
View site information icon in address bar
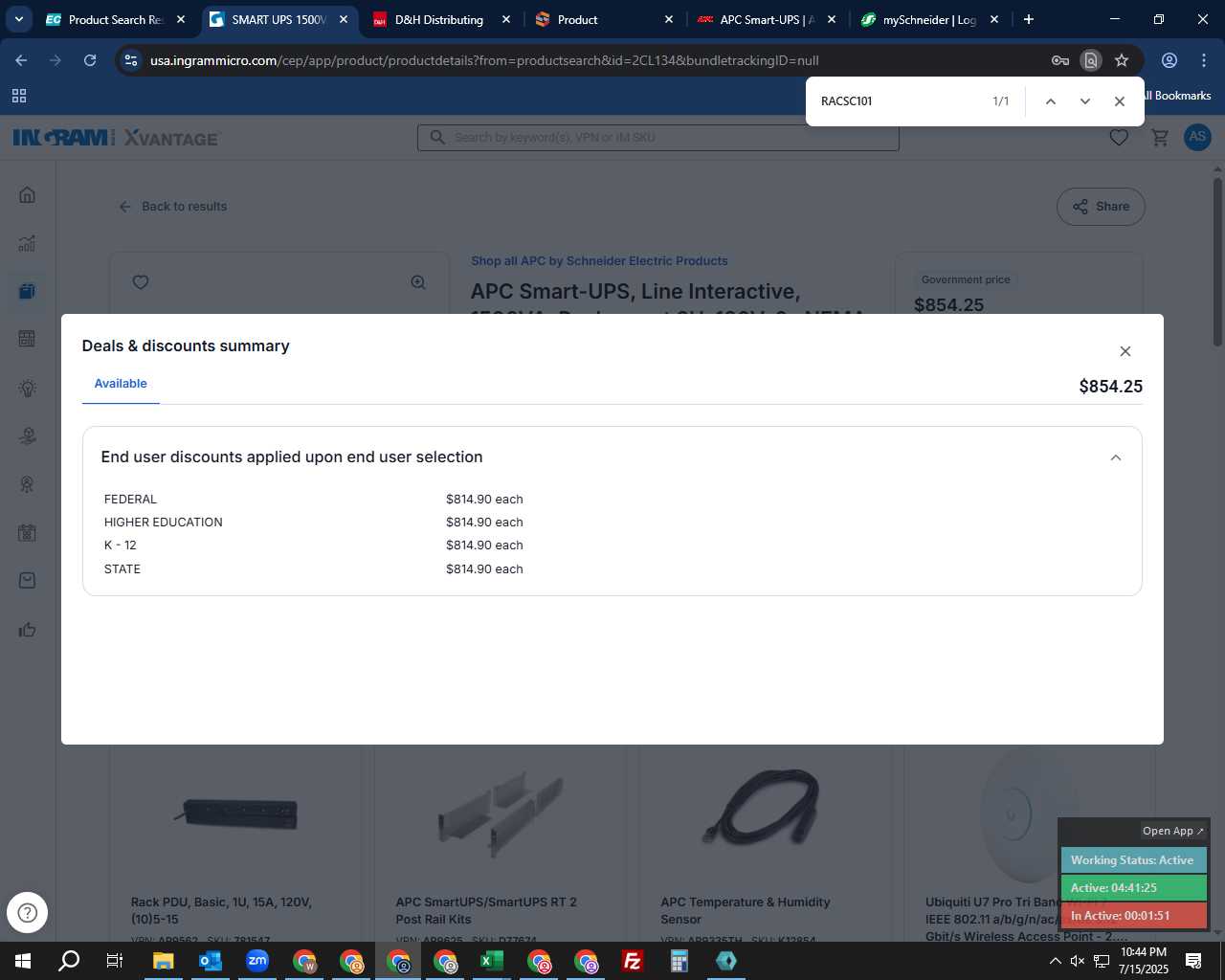coord(131,60)
